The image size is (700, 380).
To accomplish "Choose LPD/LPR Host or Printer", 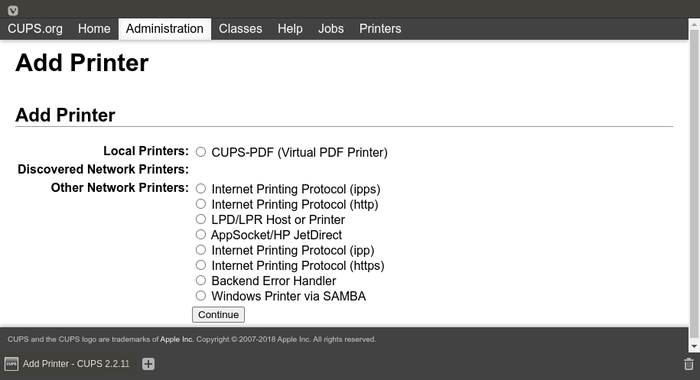I will [x=201, y=219].
